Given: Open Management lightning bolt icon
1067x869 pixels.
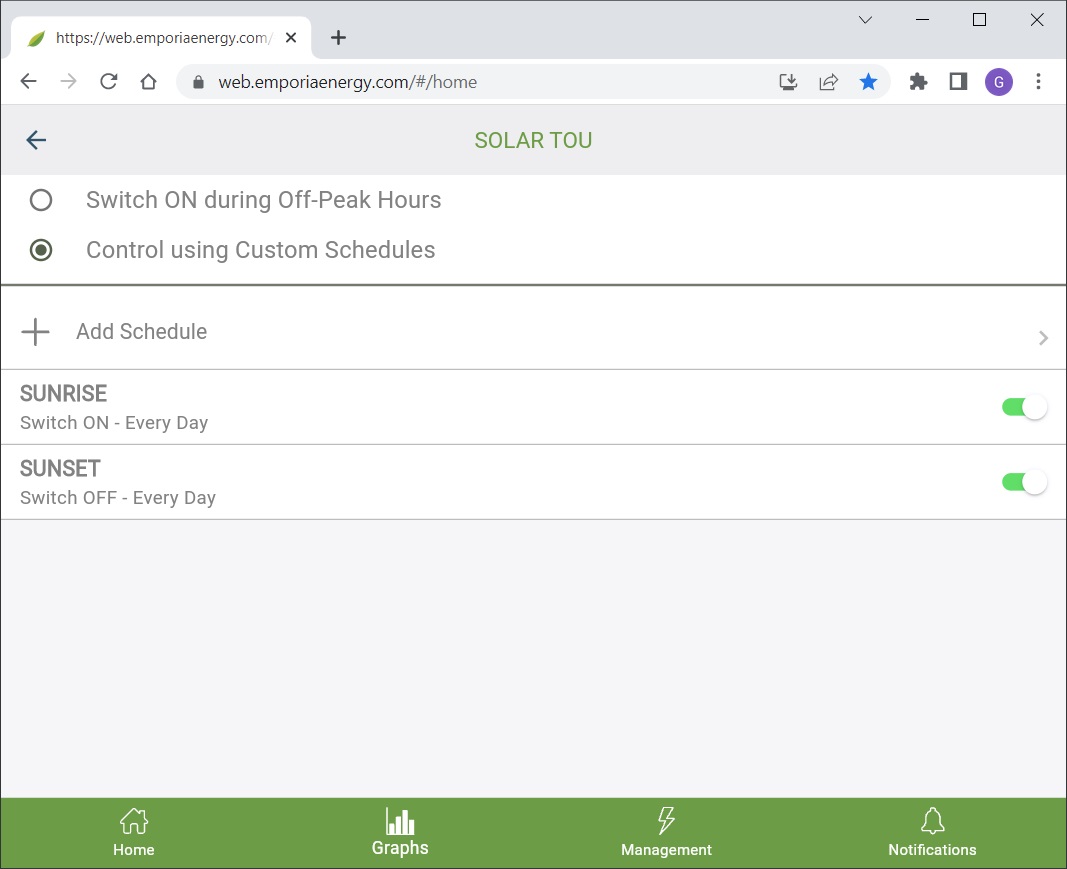Looking at the screenshot, I should 666,822.
